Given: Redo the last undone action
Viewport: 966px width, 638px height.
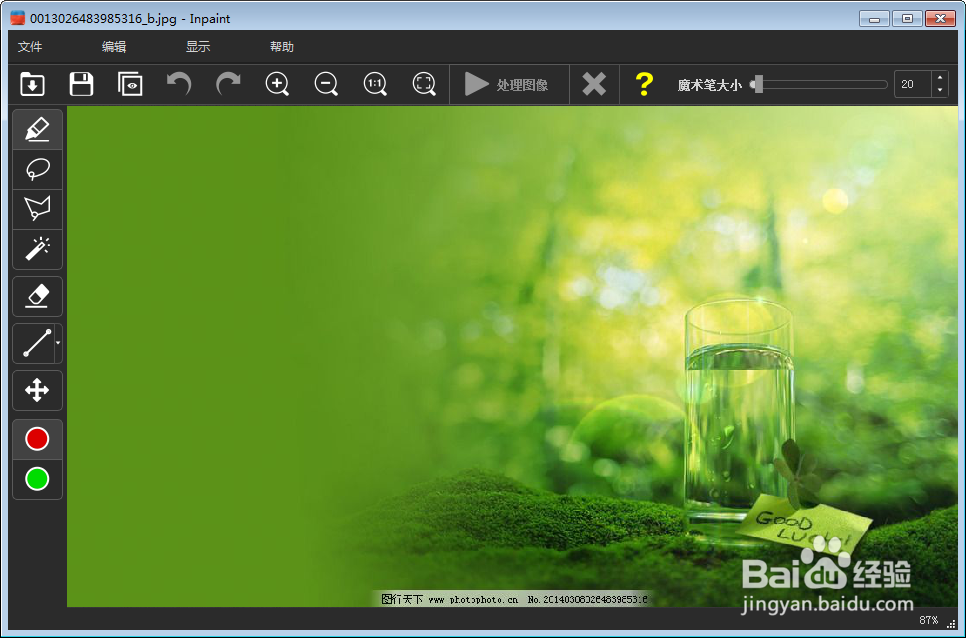Looking at the screenshot, I should 228,84.
